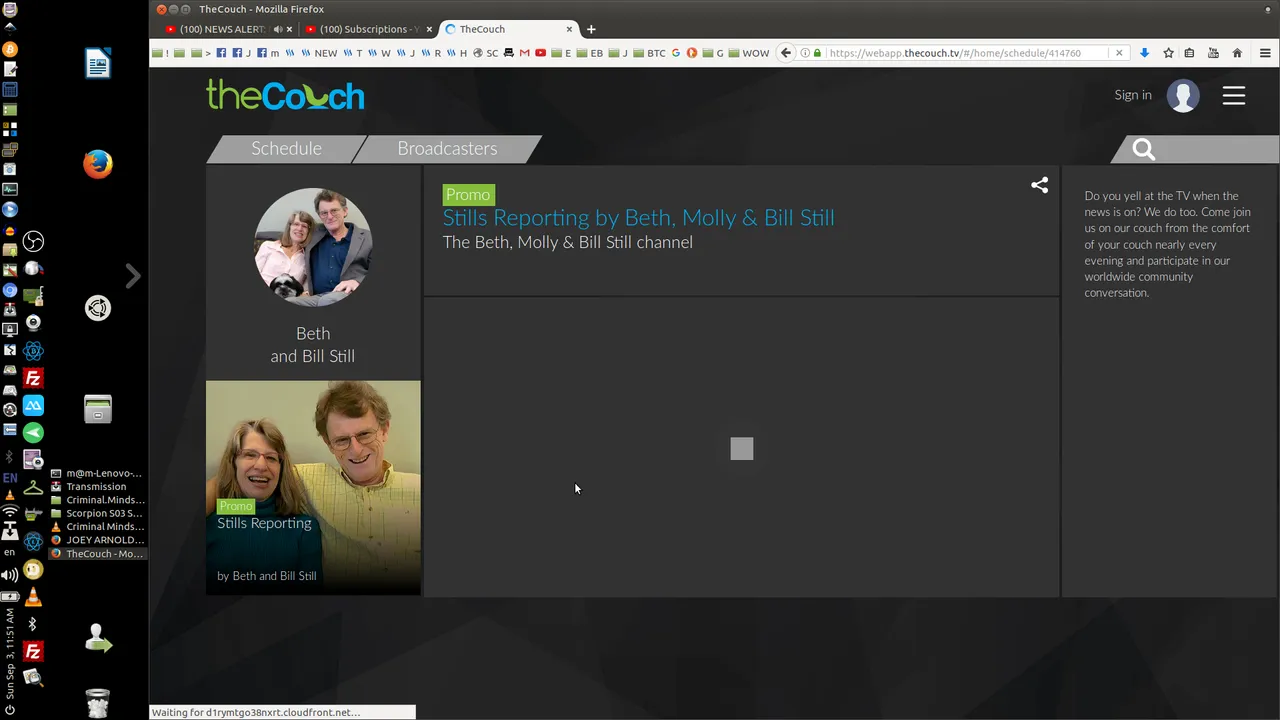The height and width of the screenshot is (720, 1280).
Task: Open the EB bookmarks folder
Action: tap(590, 53)
